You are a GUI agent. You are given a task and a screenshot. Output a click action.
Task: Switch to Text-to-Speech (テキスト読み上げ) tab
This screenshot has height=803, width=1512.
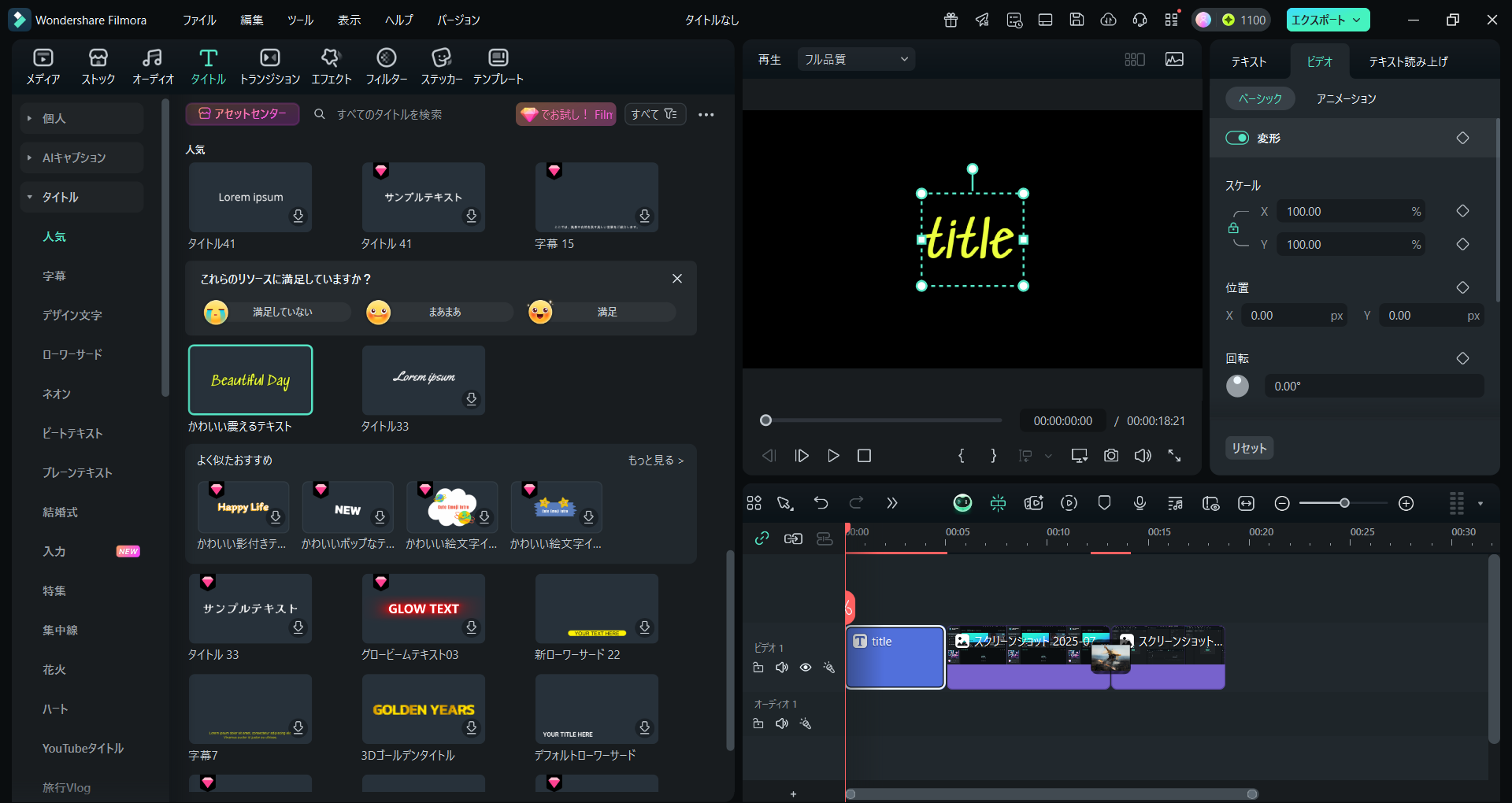pyautogui.click(x=1408, y=61)
